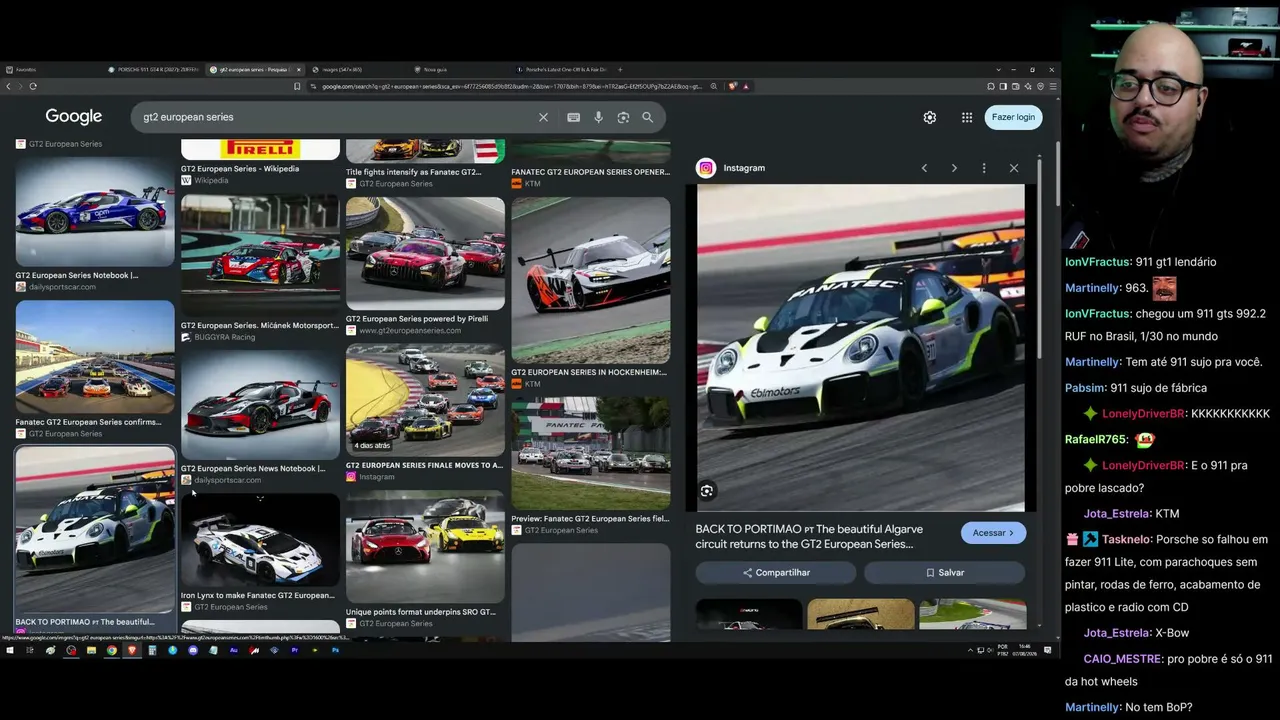Screen dimensions: 1280x720
Task: Open Preview: Fanatec GT2 European Series thumbnail
Action: [x=590, y=454]
